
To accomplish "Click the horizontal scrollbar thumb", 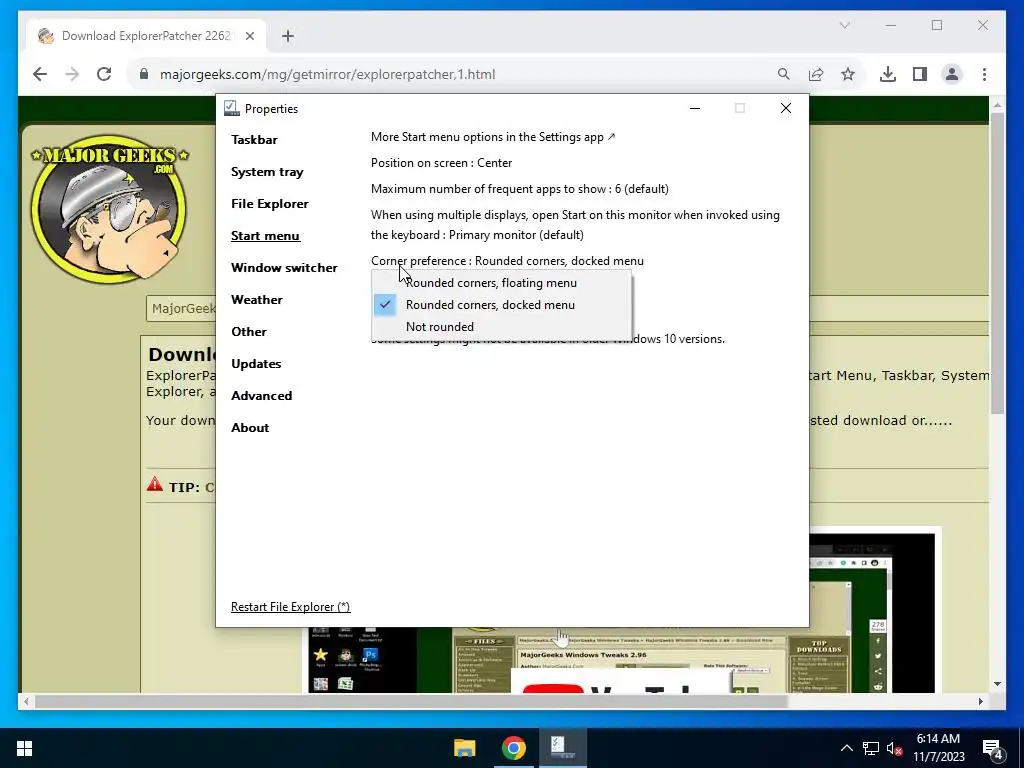I will (x=411, y=701).
